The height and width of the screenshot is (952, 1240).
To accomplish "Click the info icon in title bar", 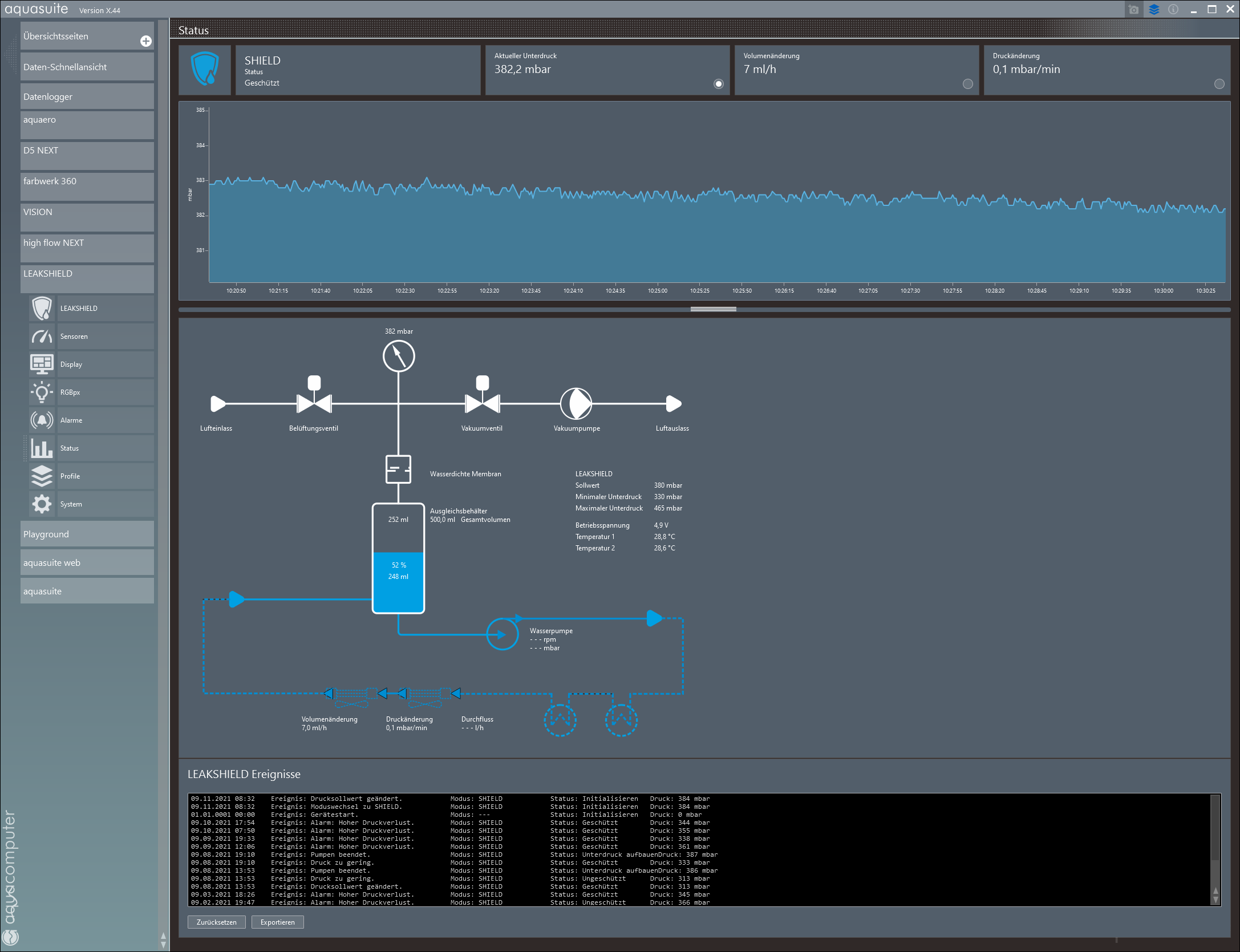I will [x=1173, y=10].
